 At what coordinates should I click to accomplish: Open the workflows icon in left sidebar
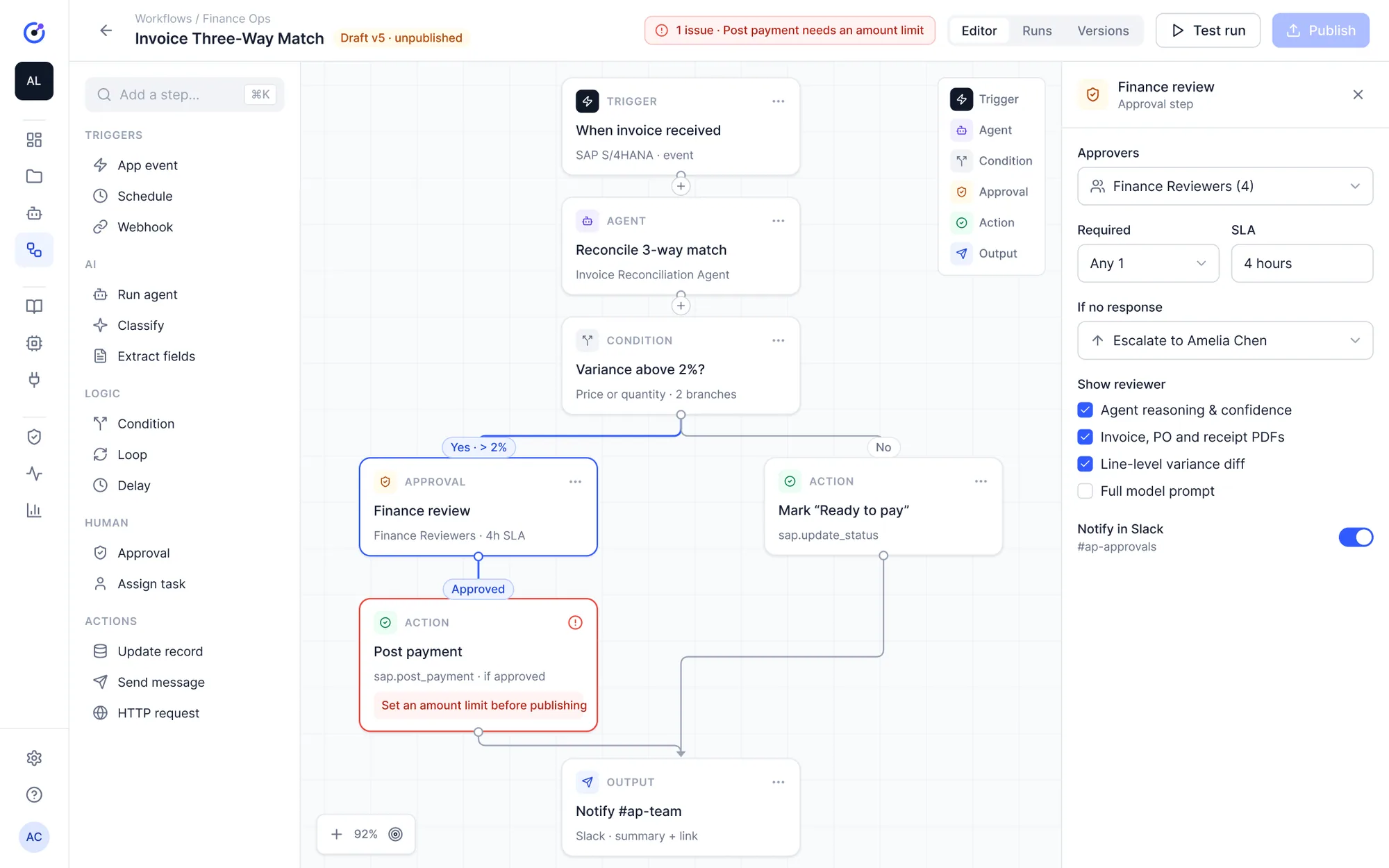pos(34,249)
